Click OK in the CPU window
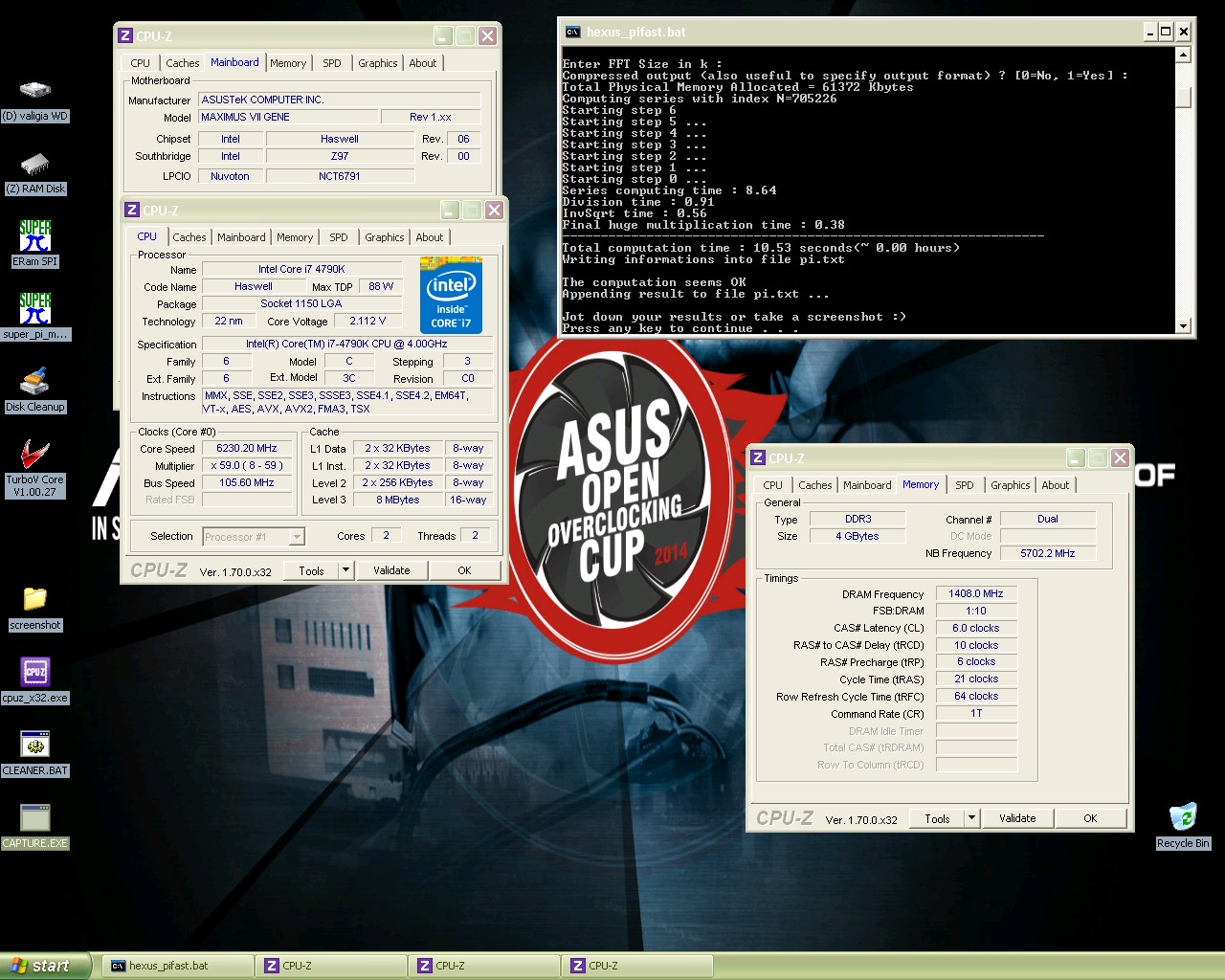 tap(464, 570)
